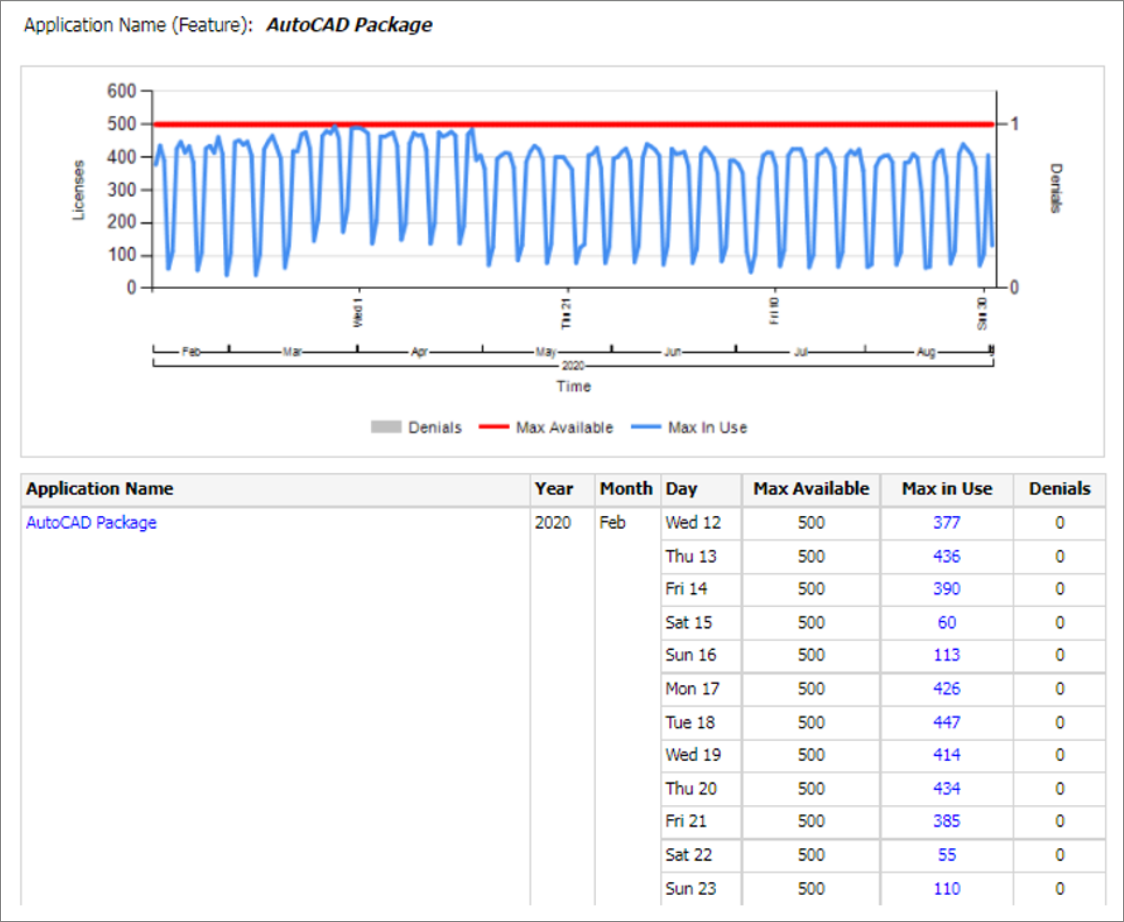Click the Fri 10 marker on time axis
The width and height of the screenshot is (1124, 922).
tap(774, 311)
